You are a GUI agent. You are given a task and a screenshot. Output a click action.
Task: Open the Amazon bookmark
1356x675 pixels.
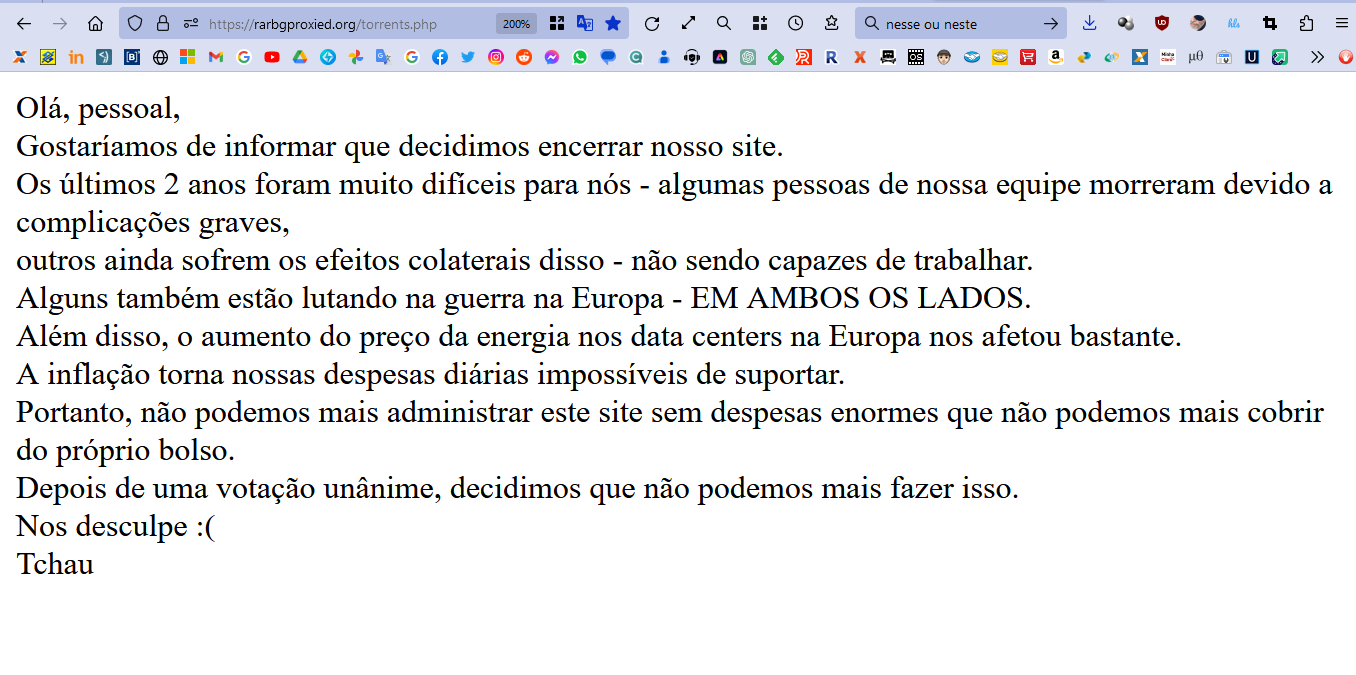(1055, 58)
